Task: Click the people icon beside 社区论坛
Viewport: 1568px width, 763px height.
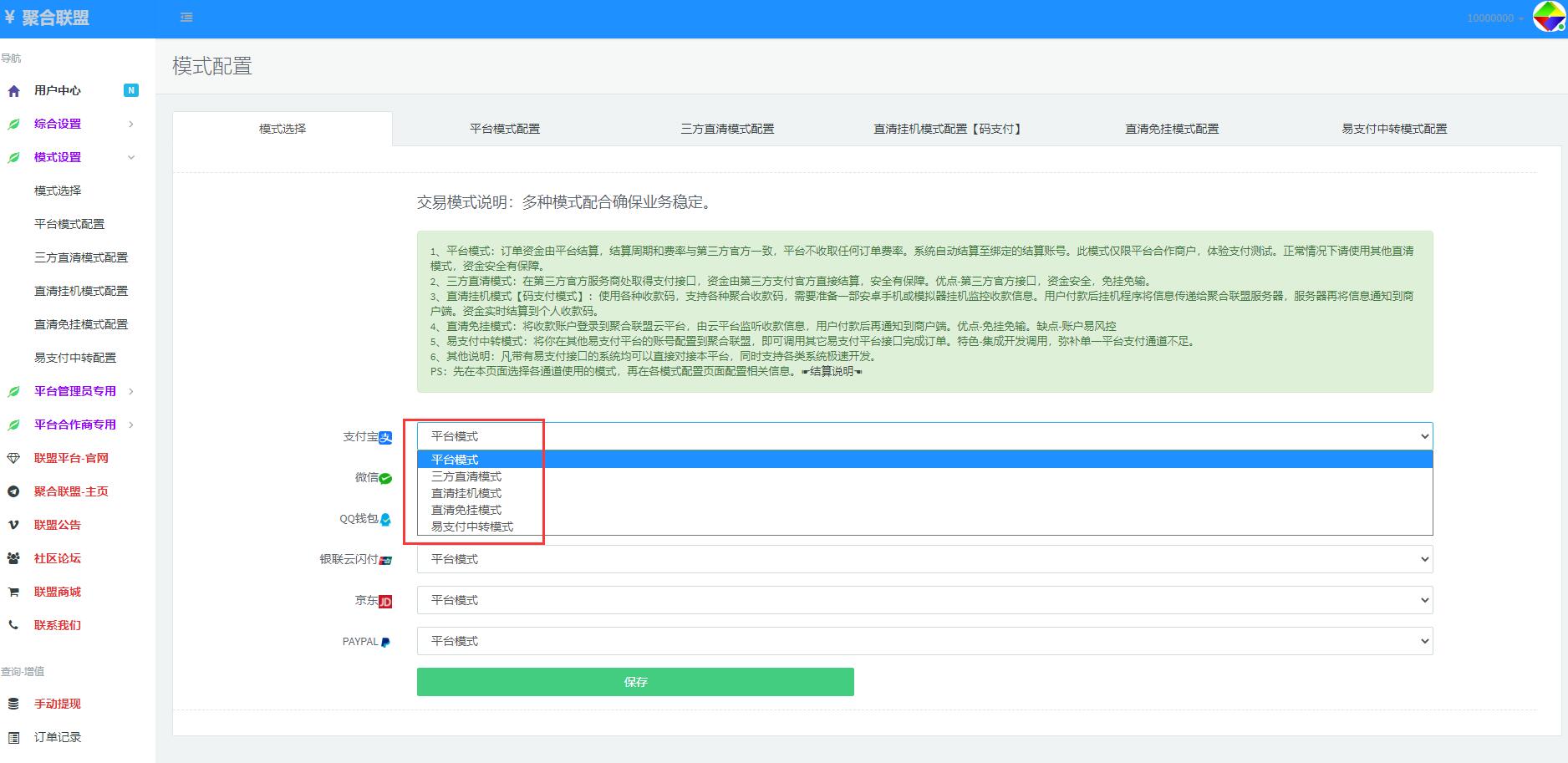Action: pyautogui.click(x=13, y=558)
